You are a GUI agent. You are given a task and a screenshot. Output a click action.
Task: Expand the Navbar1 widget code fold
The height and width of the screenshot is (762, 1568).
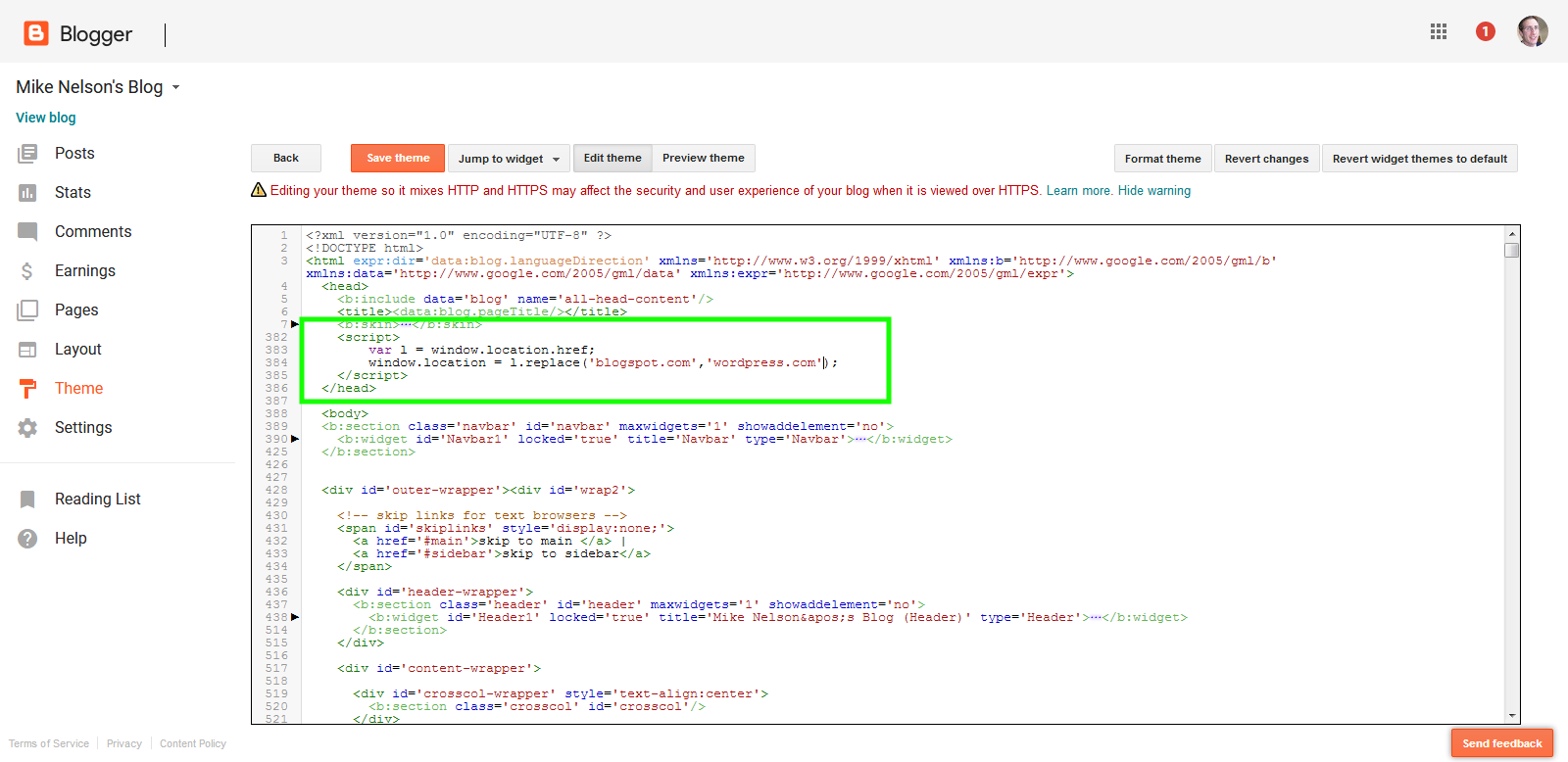point(295,439)
